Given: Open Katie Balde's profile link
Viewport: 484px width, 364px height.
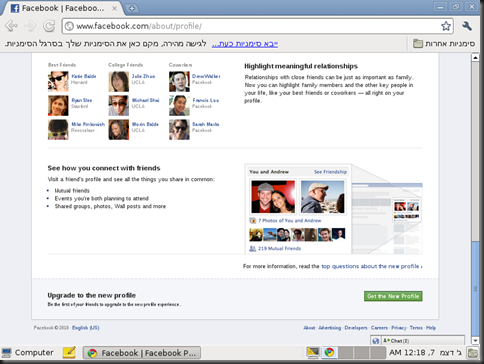Looking at the screenshot, I should coord(84,76).
